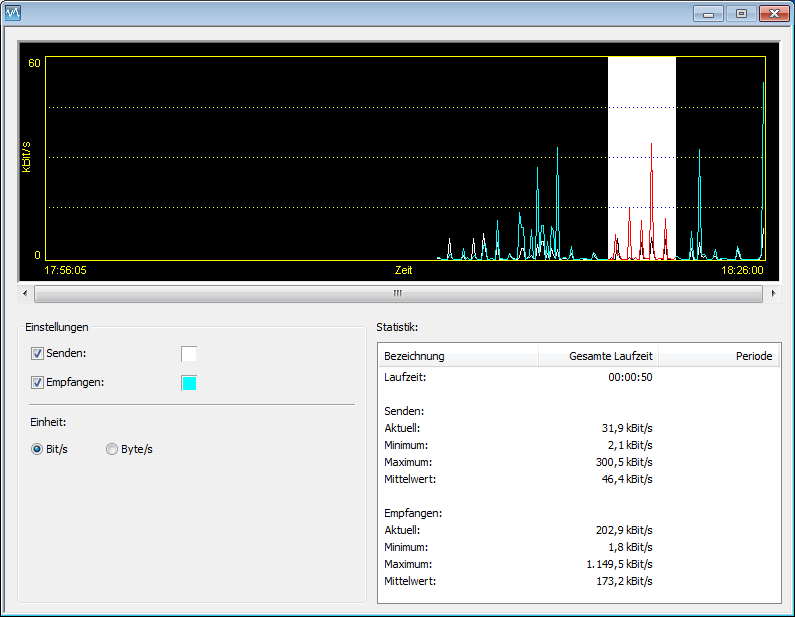Uncheck the Senden checkbox
The image size is (795, 617).
click(x=38, y=353)
